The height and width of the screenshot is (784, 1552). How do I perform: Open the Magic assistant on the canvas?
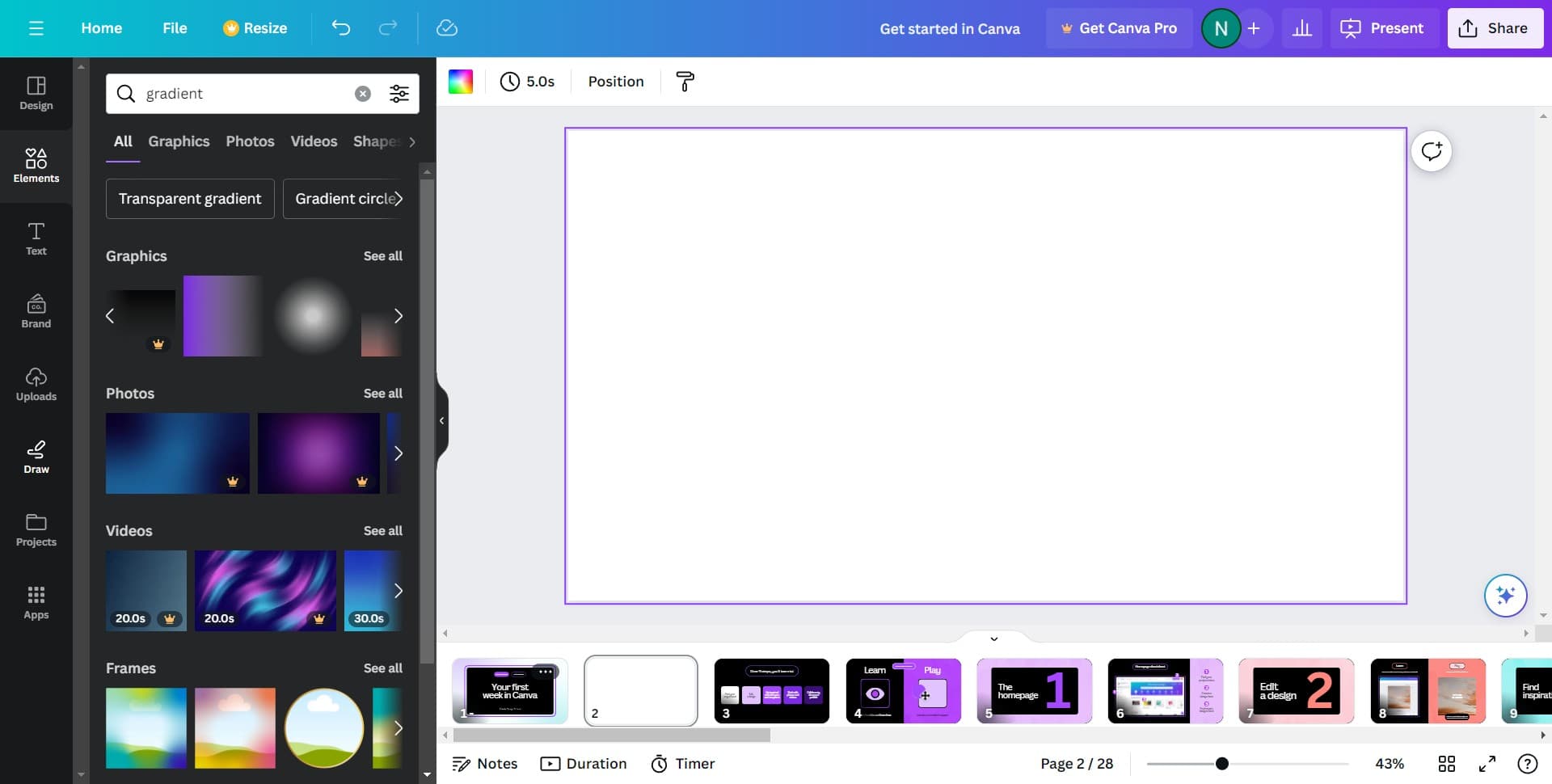point(1504,596)
